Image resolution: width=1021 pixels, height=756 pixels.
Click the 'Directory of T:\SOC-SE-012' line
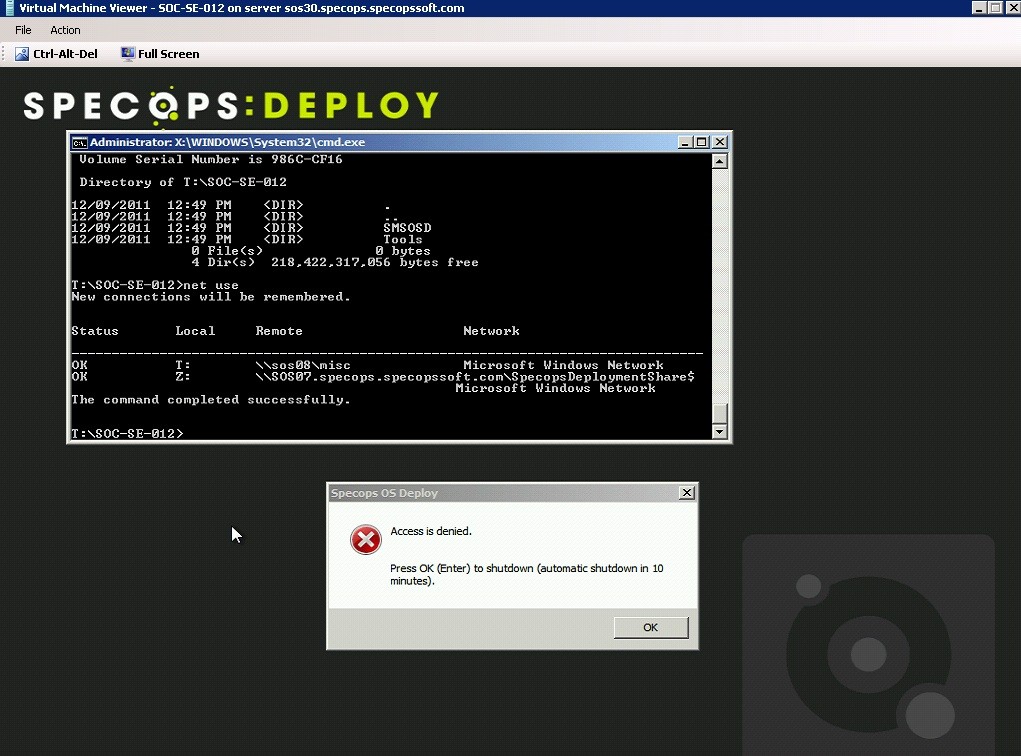[183, 182]
